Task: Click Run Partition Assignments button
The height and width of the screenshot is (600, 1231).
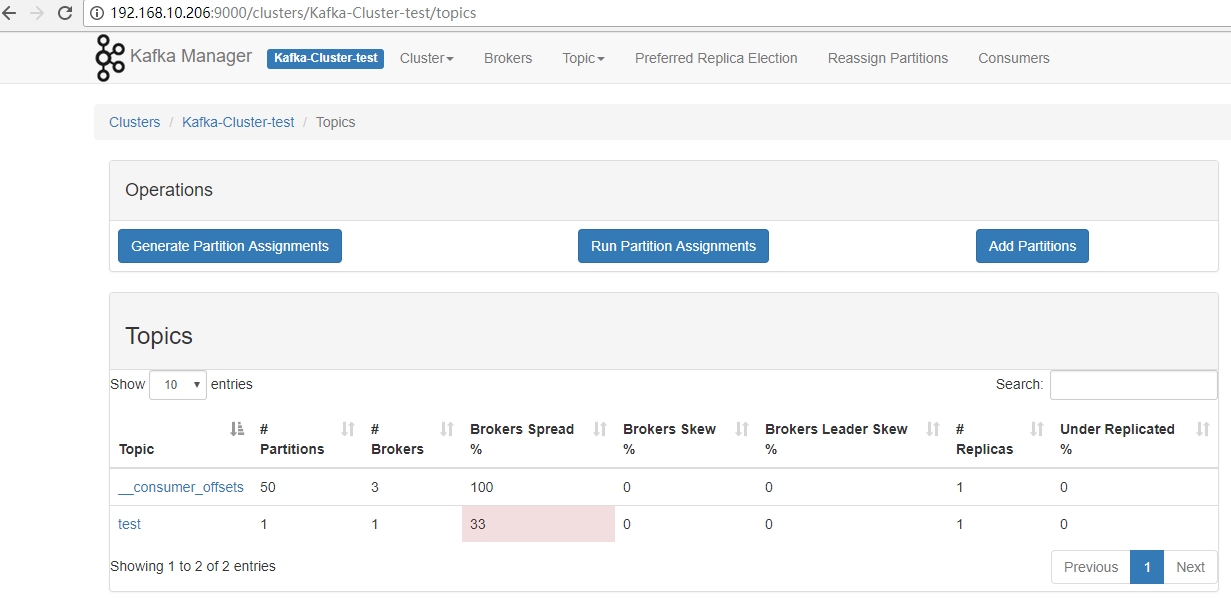Action: tap(673, 246)
